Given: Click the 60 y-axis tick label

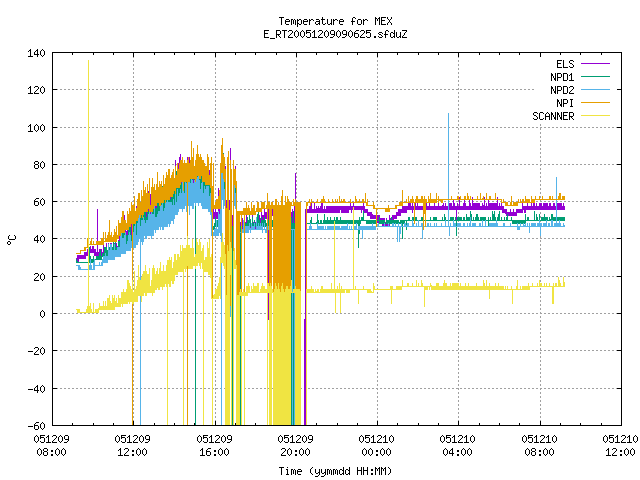Looking at the screenshot, I should click(40, 202).
